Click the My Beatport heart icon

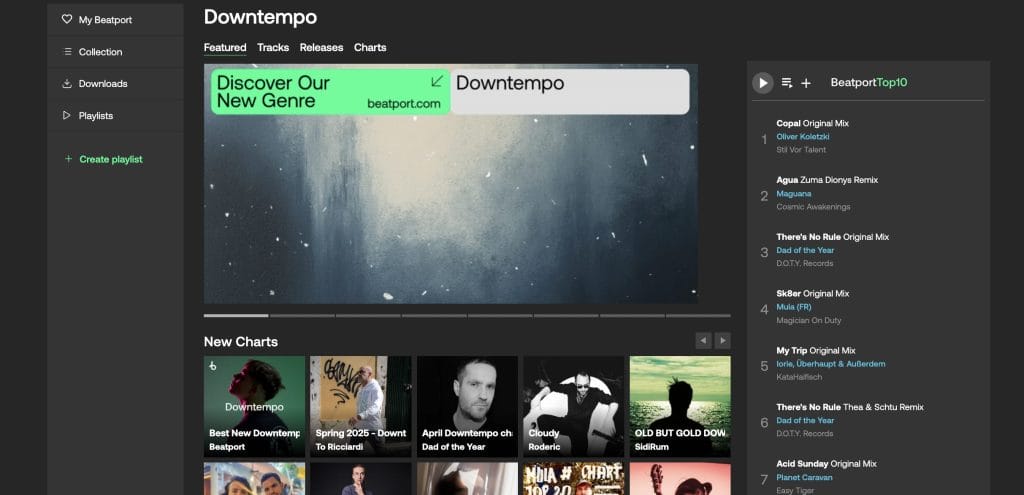[67, 20]
